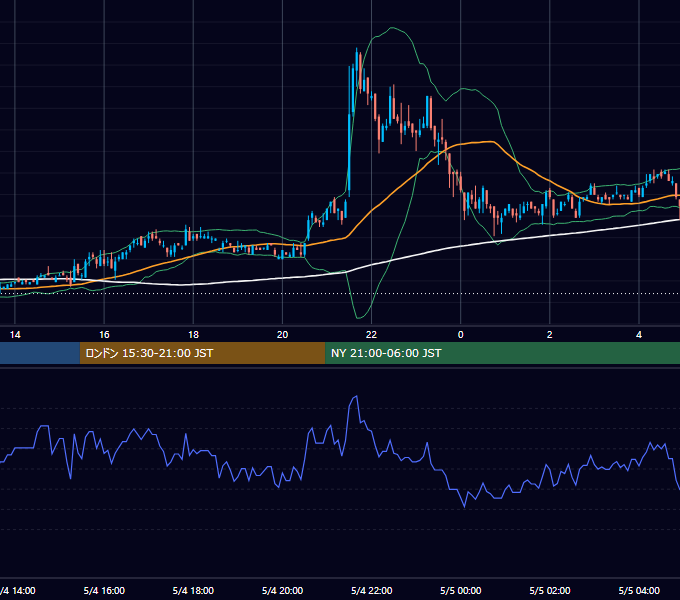
Task: Click the hour label 14 on price chart axis
Action: [15, 335]
